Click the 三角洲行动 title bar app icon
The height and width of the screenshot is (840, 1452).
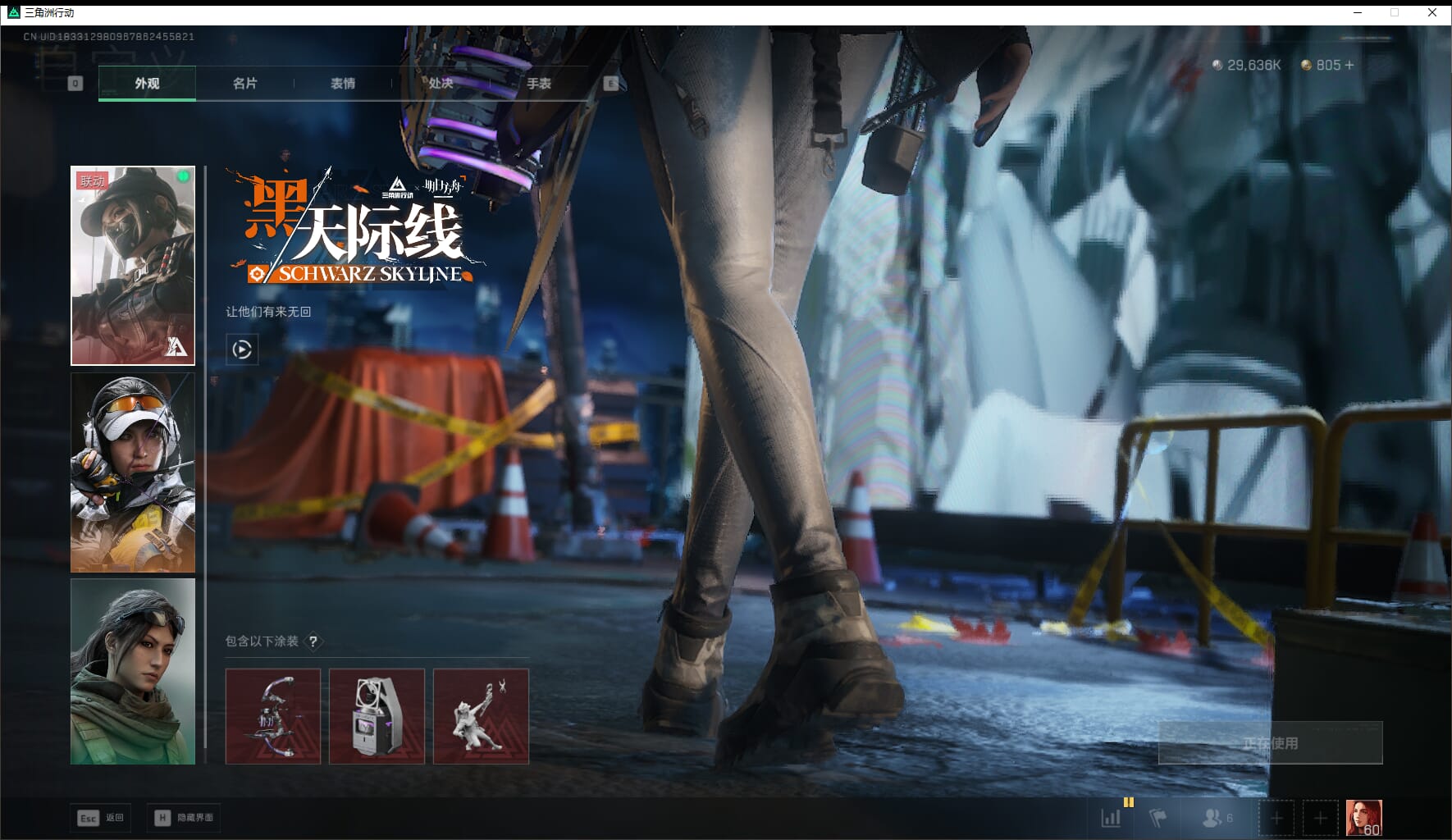pyautogui.click(x=13, y=12)
